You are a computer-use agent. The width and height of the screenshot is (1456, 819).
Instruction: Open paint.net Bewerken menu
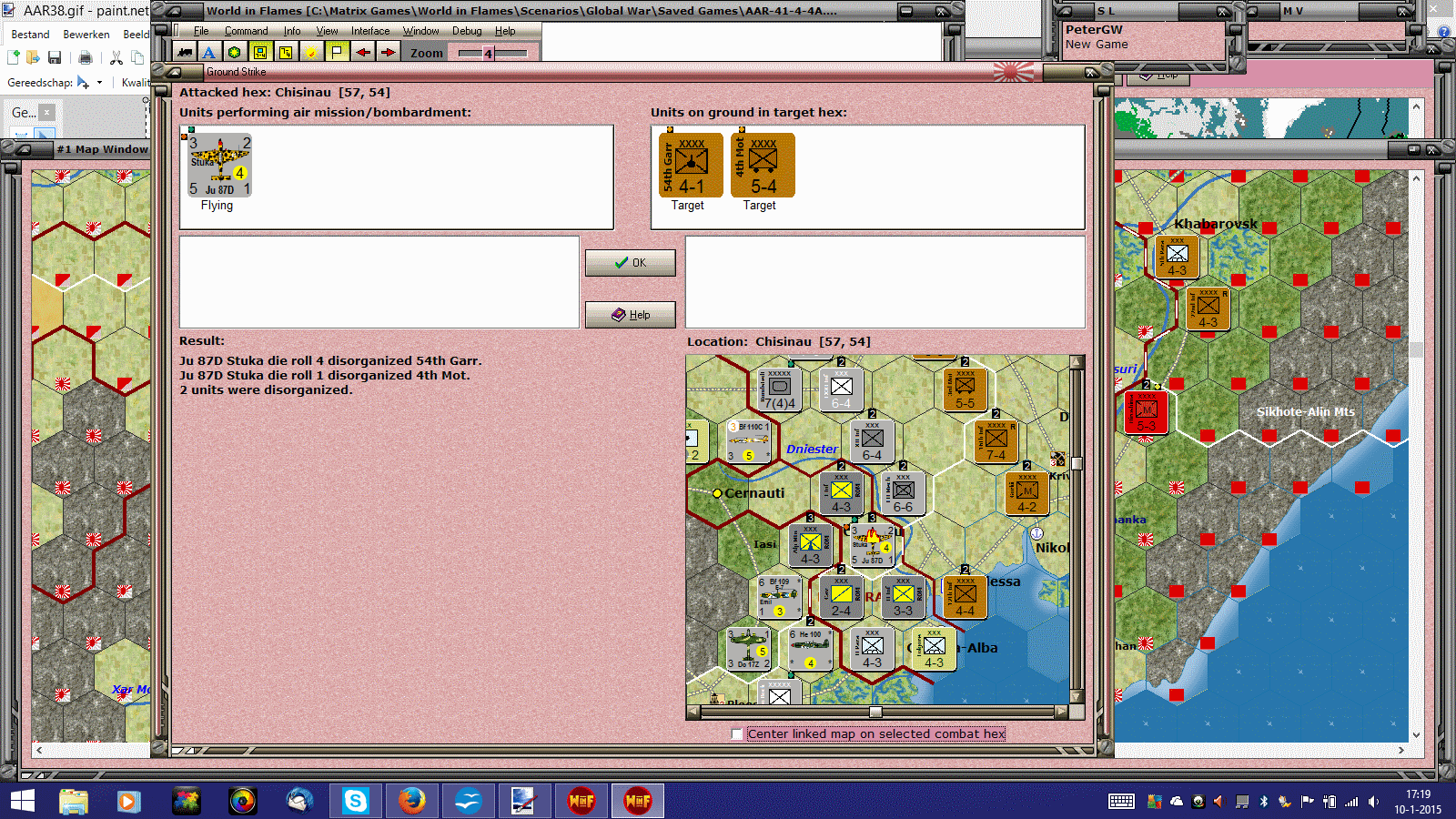86,35
